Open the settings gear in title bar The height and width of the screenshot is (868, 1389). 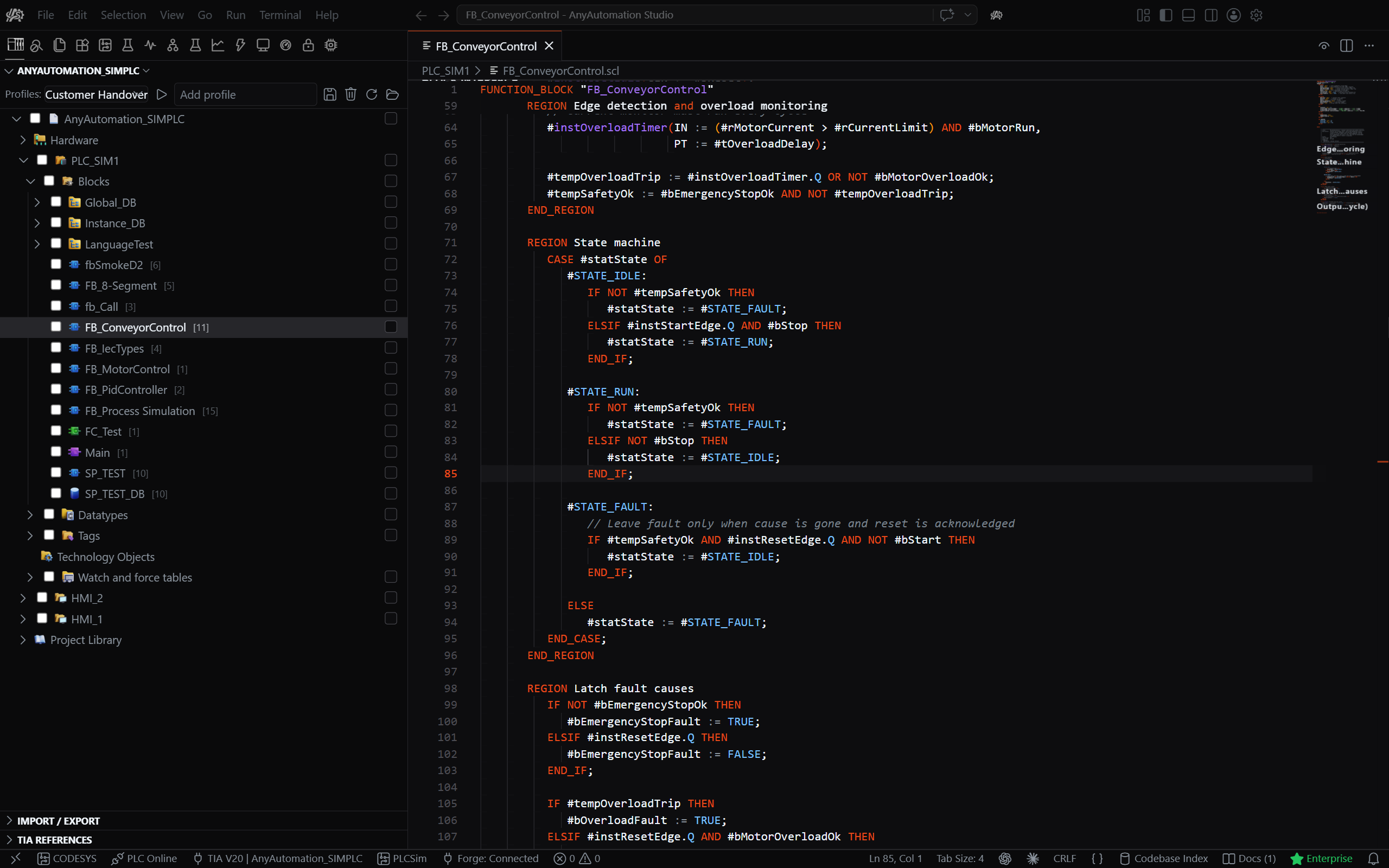pos(1257,15)
